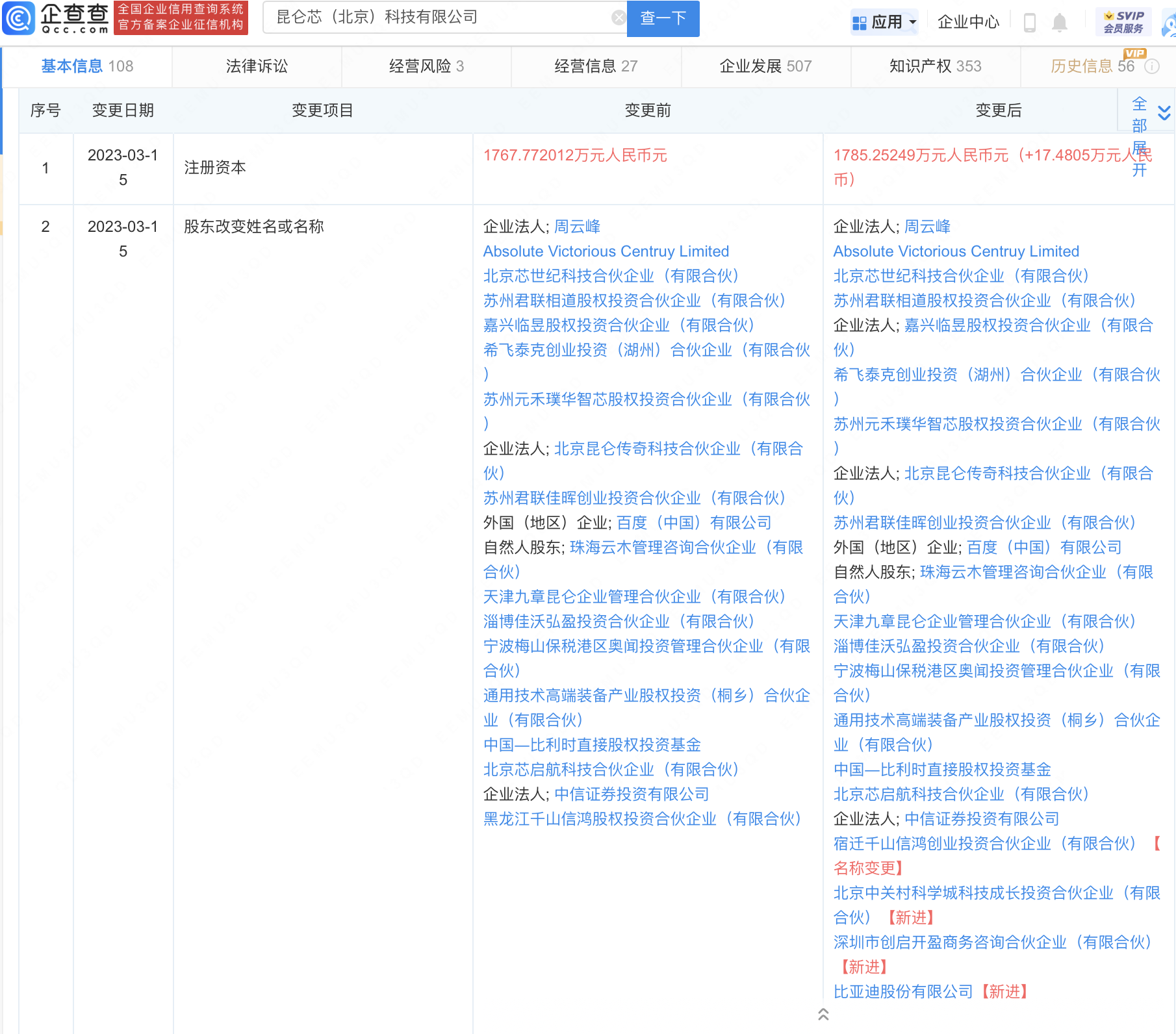The width and height of the screenshot is (1176, 1034).
Task: Switch to 基本信息 108 tab
Action: [x=87, y=66]
